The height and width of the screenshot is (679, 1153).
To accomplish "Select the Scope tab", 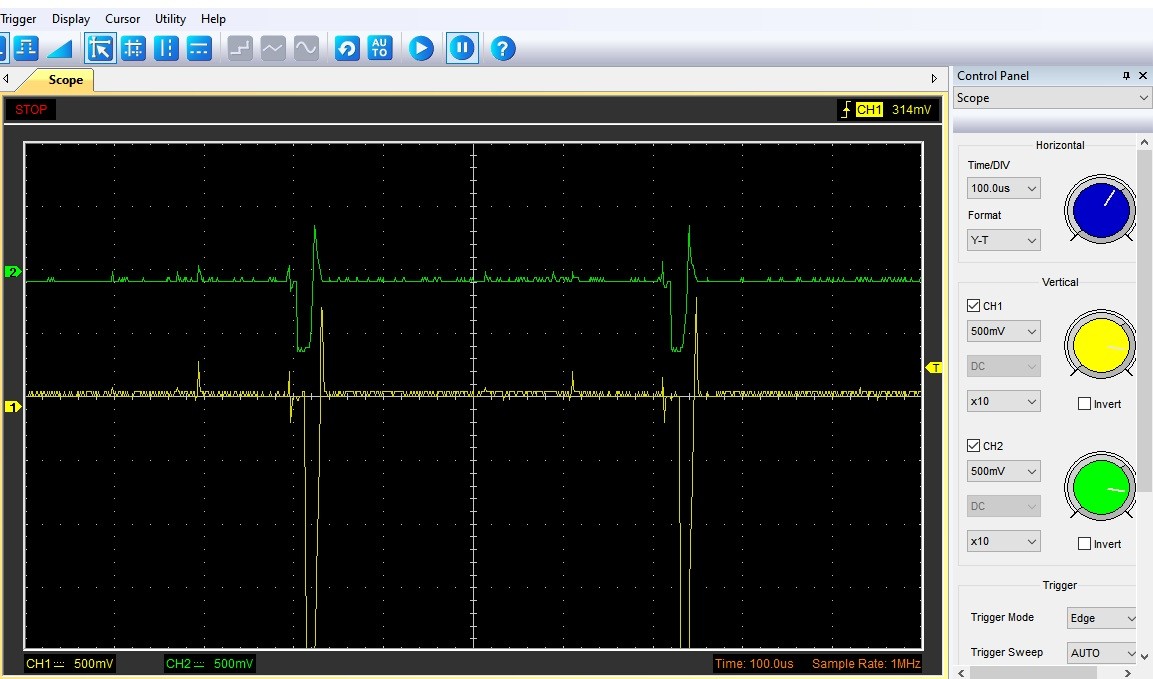I will click(65, 80).
